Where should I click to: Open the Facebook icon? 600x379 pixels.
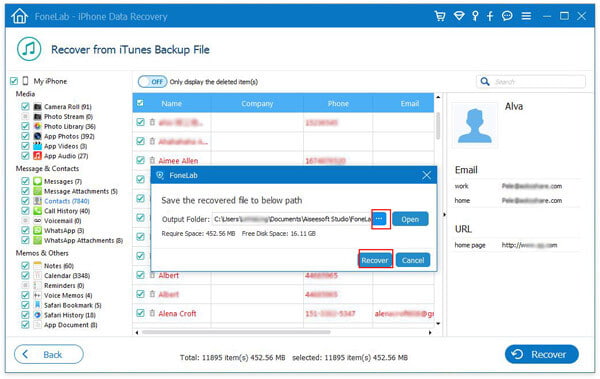490,16
